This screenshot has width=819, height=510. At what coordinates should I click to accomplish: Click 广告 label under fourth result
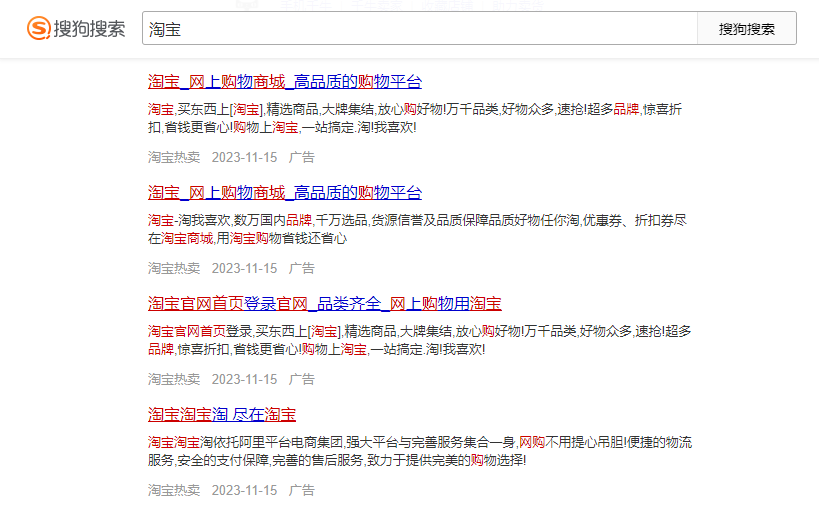[x=301, y=490]
